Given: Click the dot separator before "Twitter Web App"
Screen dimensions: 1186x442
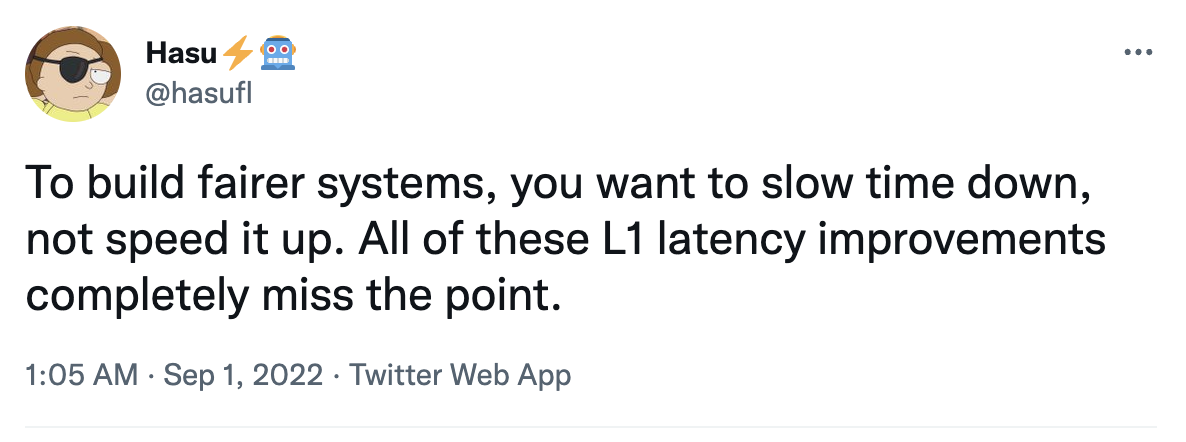Looking at the screenshot, I should 337,375.
